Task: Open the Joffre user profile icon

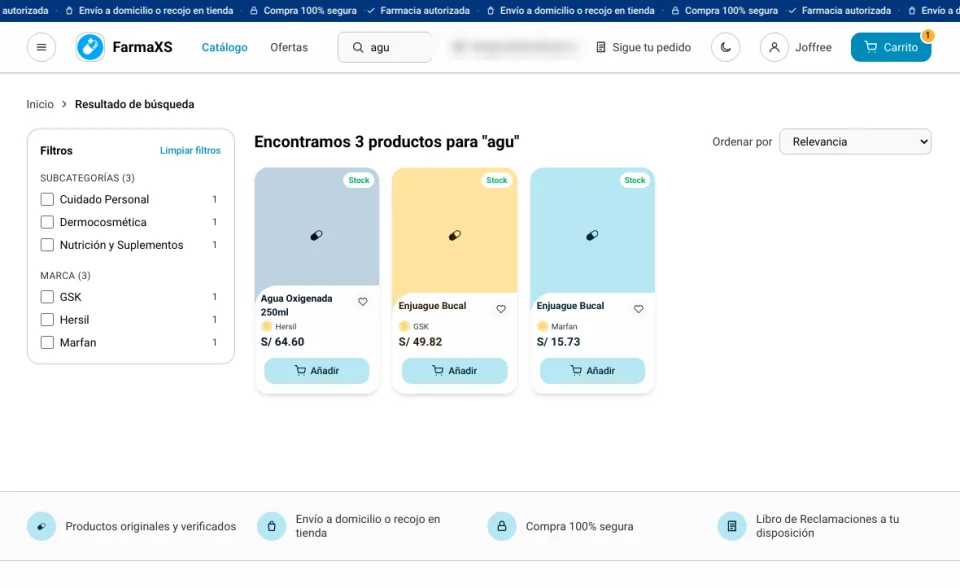Action: point(774,47)
